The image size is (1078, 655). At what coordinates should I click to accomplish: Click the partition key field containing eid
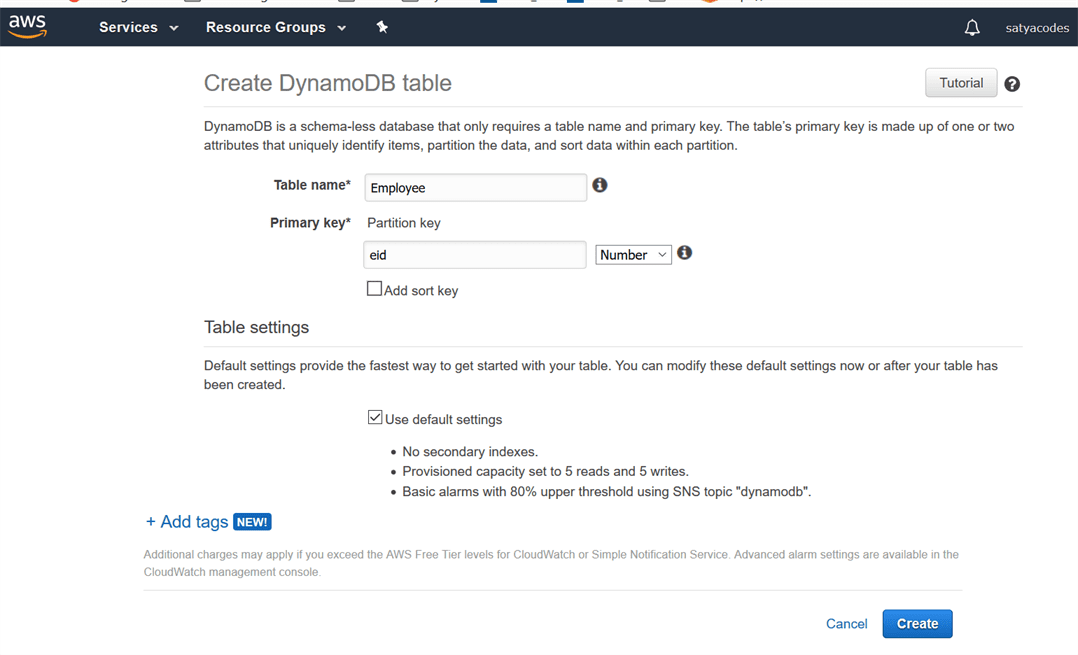[x=475, y=255]
